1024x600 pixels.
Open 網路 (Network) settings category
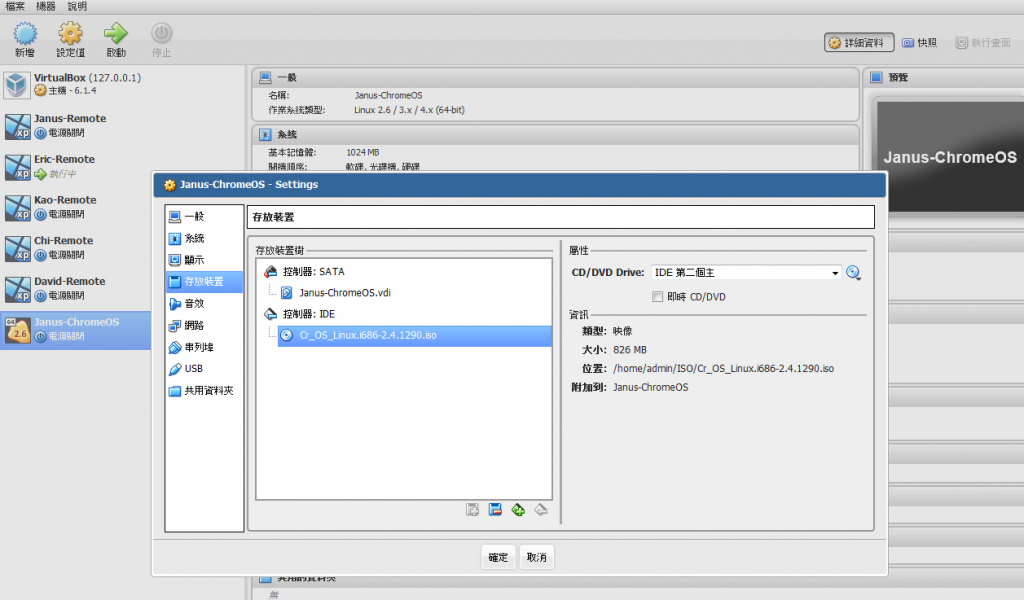pyautogui.click(x=204, y=325)
